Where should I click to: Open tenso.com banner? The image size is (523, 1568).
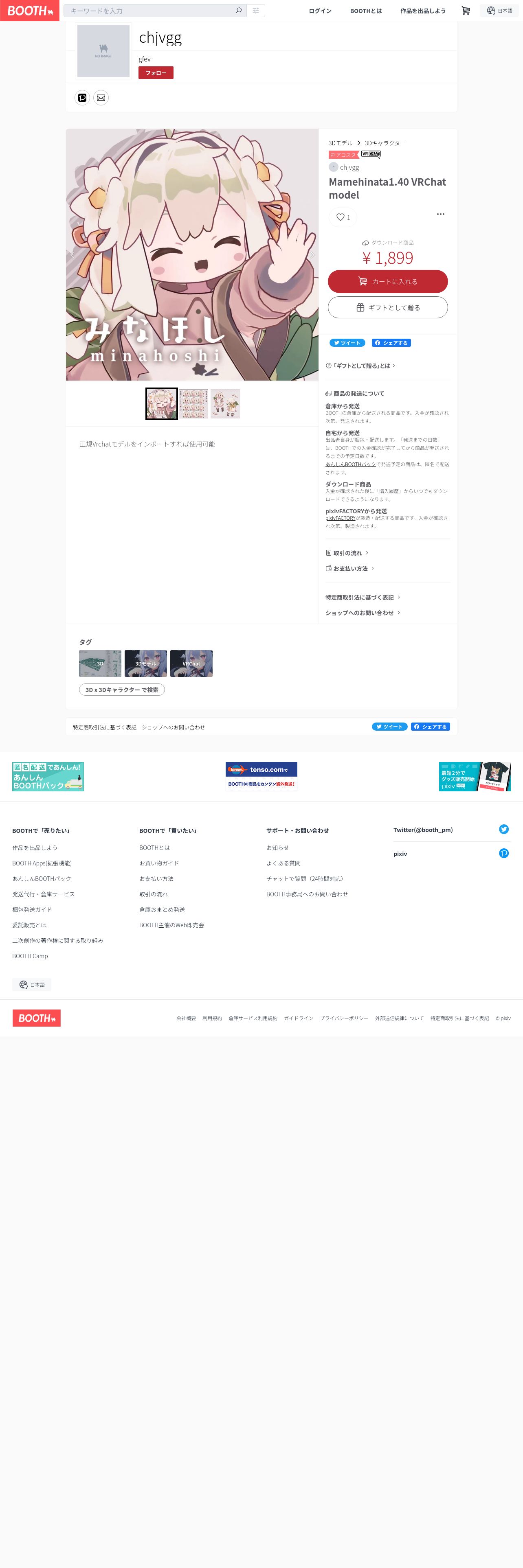(261, 777)
